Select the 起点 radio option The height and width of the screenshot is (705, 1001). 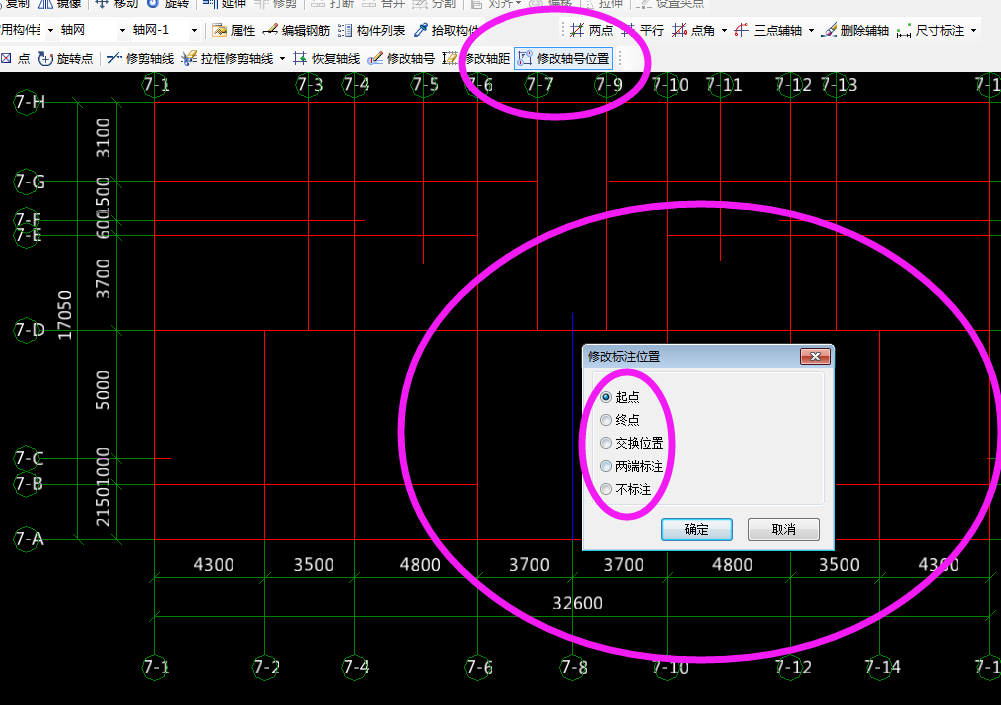click(x=620, y=397)
